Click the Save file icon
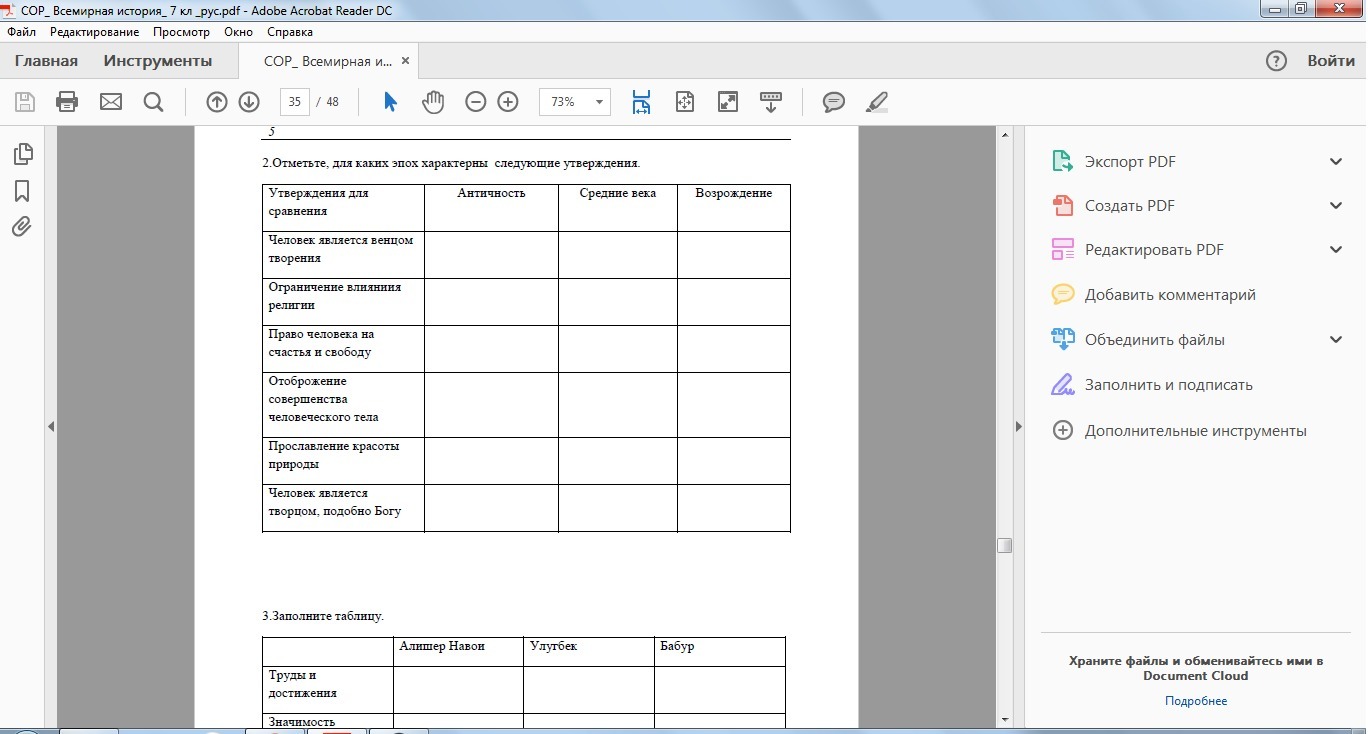1368x734 pixels. click(x=25, y=102)
